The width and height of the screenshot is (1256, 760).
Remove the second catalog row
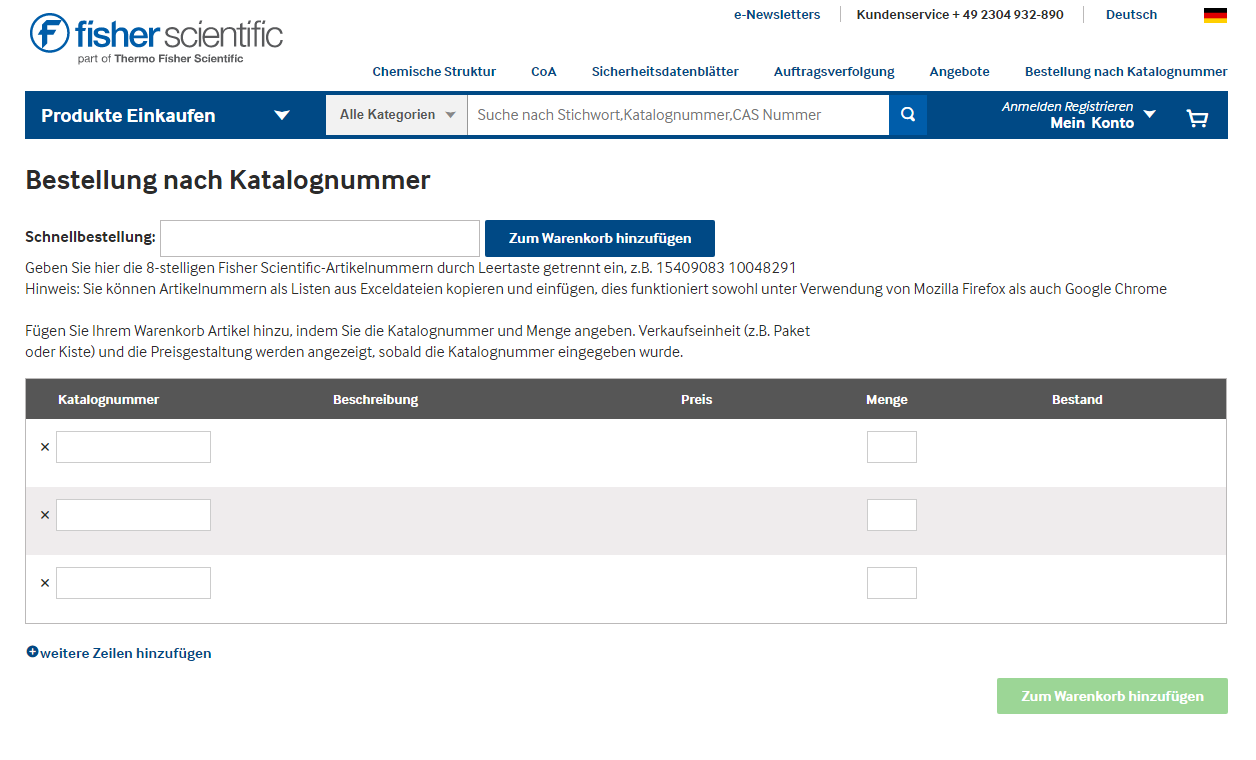pos(44,515)
